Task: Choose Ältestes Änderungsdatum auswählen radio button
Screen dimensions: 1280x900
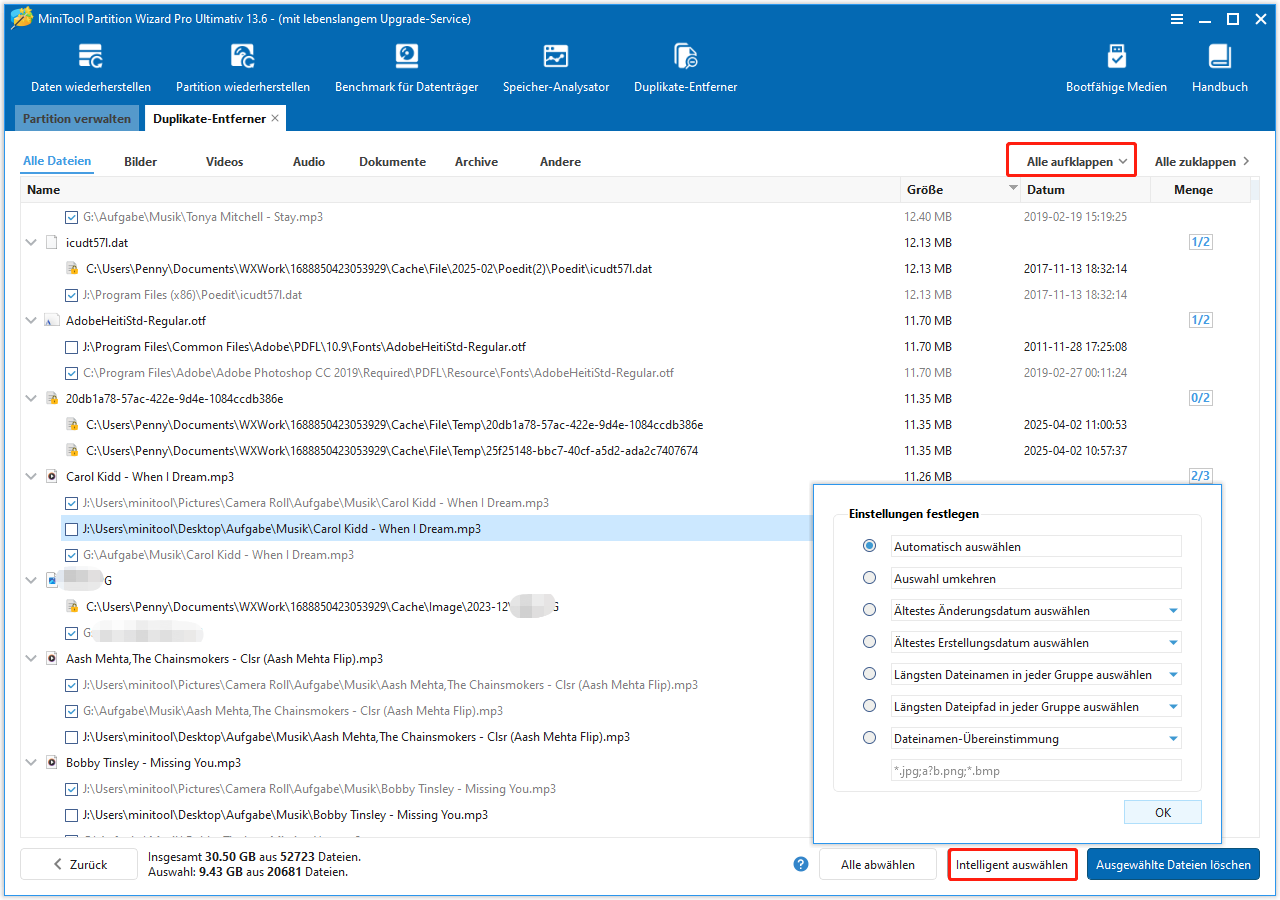Action: pyautogui.click(x=870, y=610)
